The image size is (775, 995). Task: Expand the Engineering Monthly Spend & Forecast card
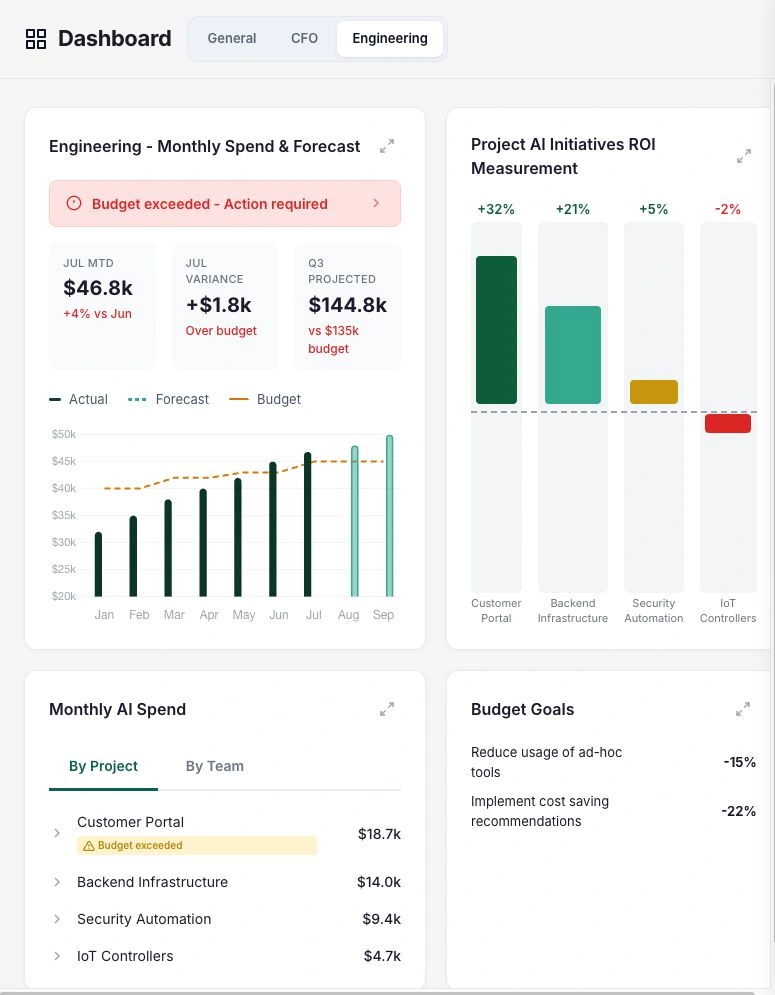pos(387,147)
